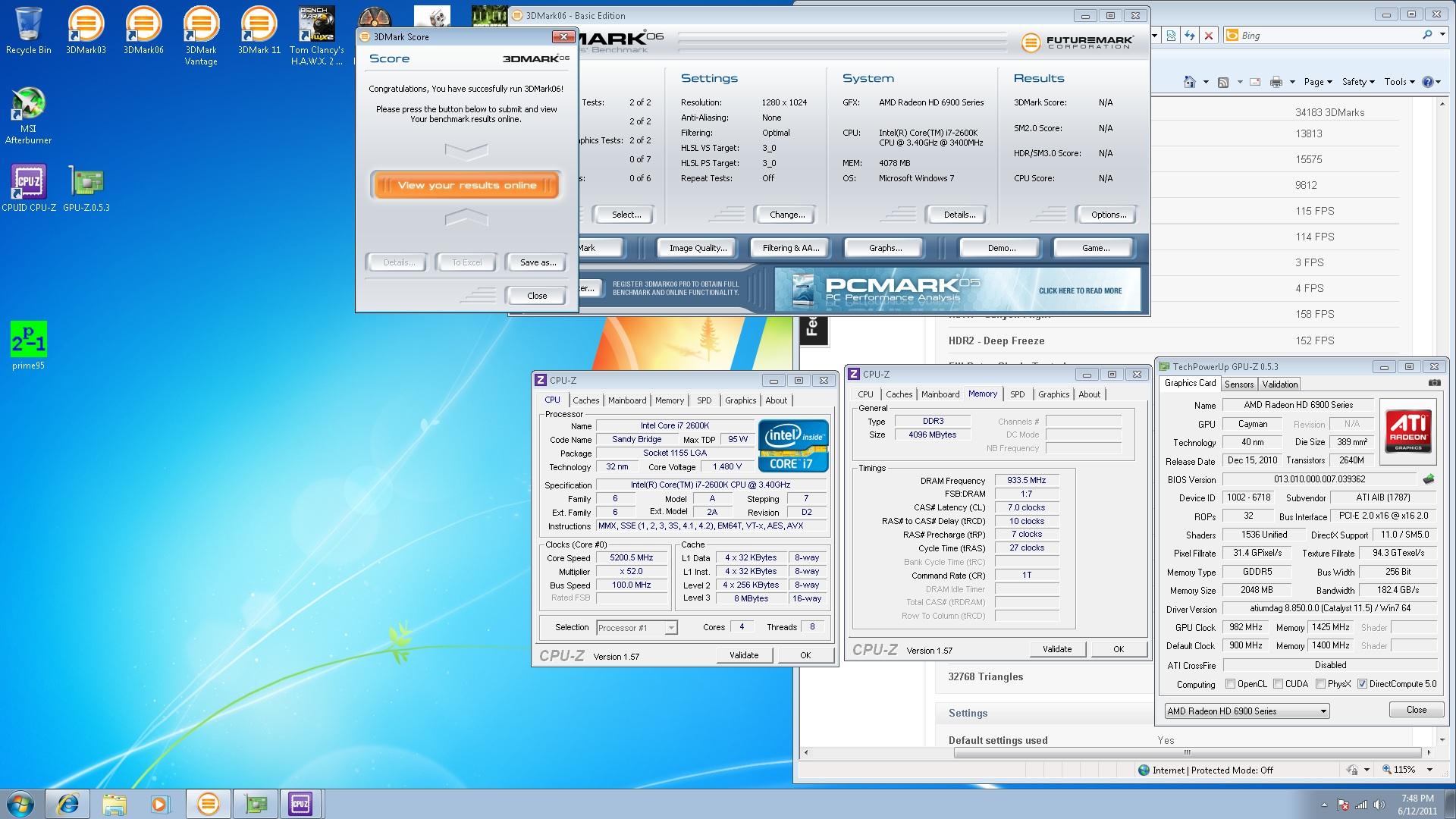Click the Action Center flag tray icon

(1343, 805)
